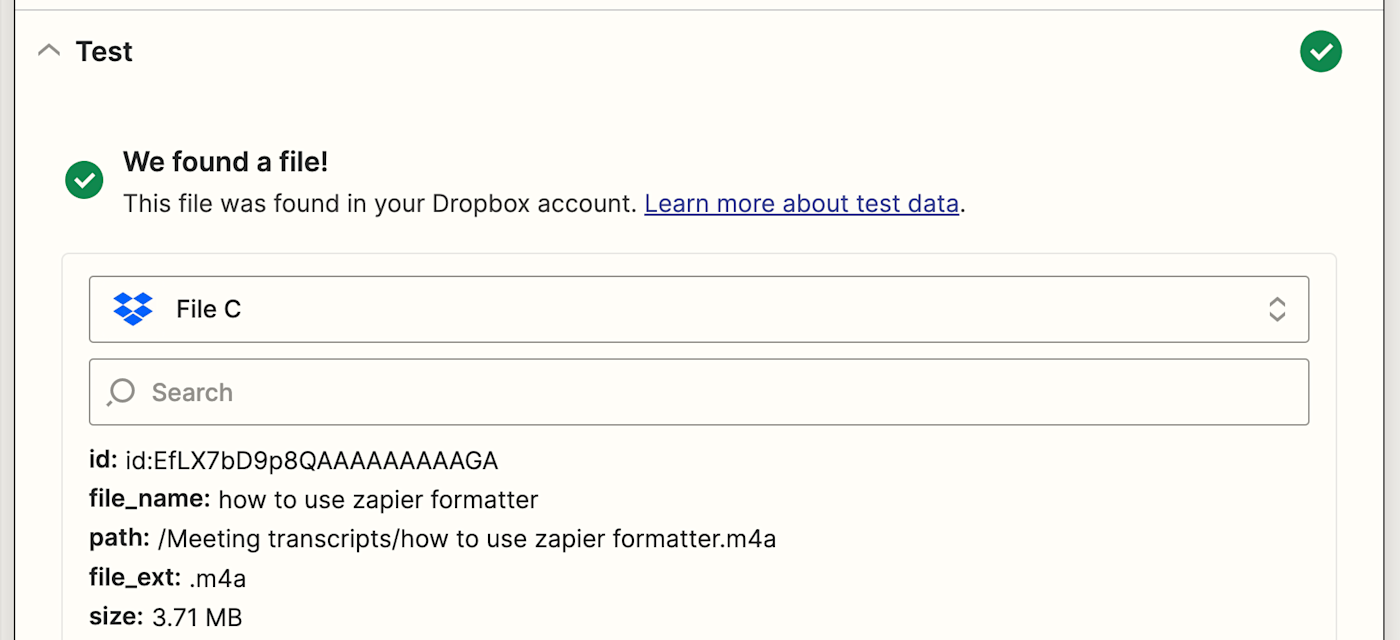The width and height of the screenshot is (1400, 640).
Task: Open 'Learn more about test data' link
Action: pos(801,204)
